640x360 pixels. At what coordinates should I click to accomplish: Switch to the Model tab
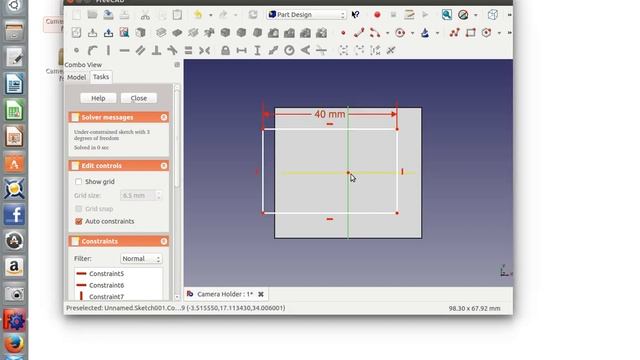[x=76, y=77]
